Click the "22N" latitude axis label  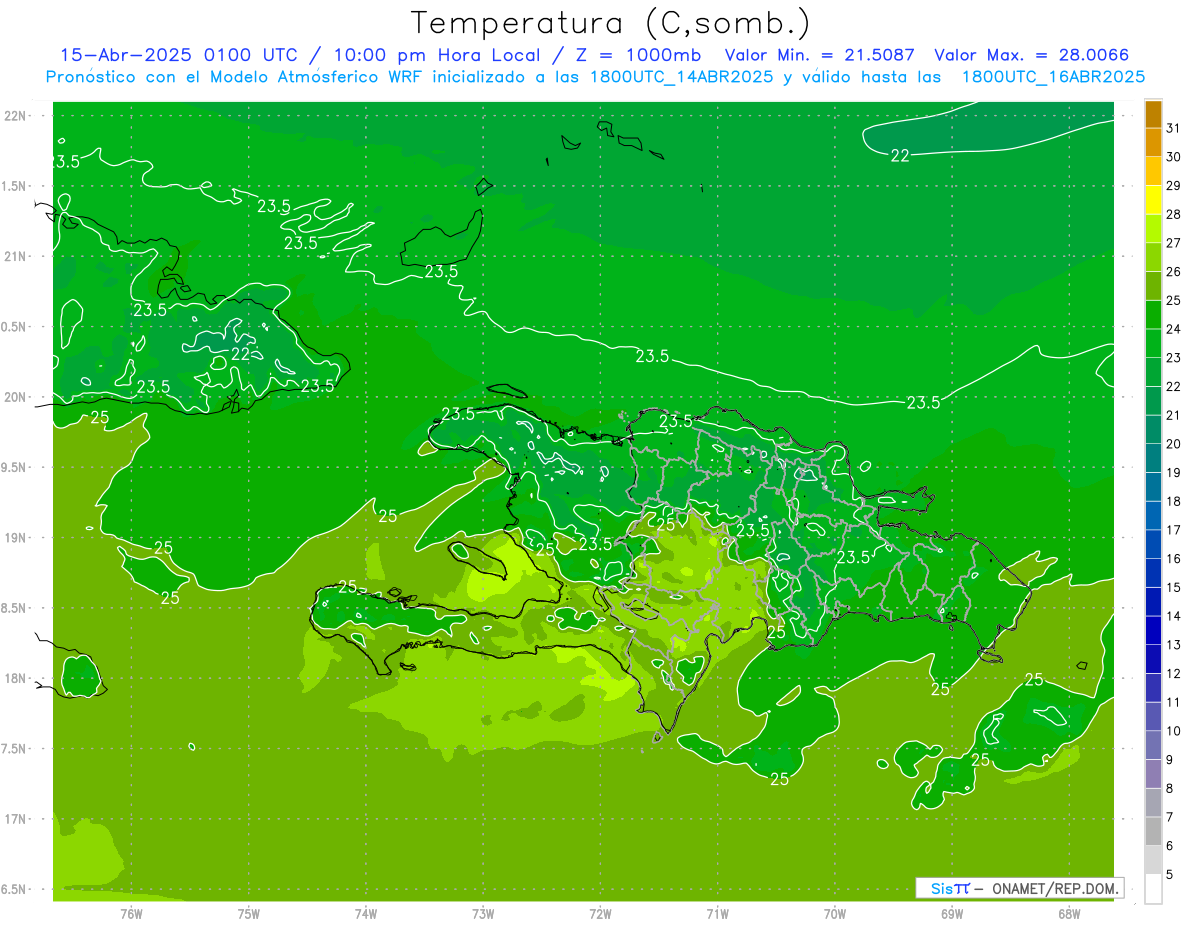[x=15, y=116]
